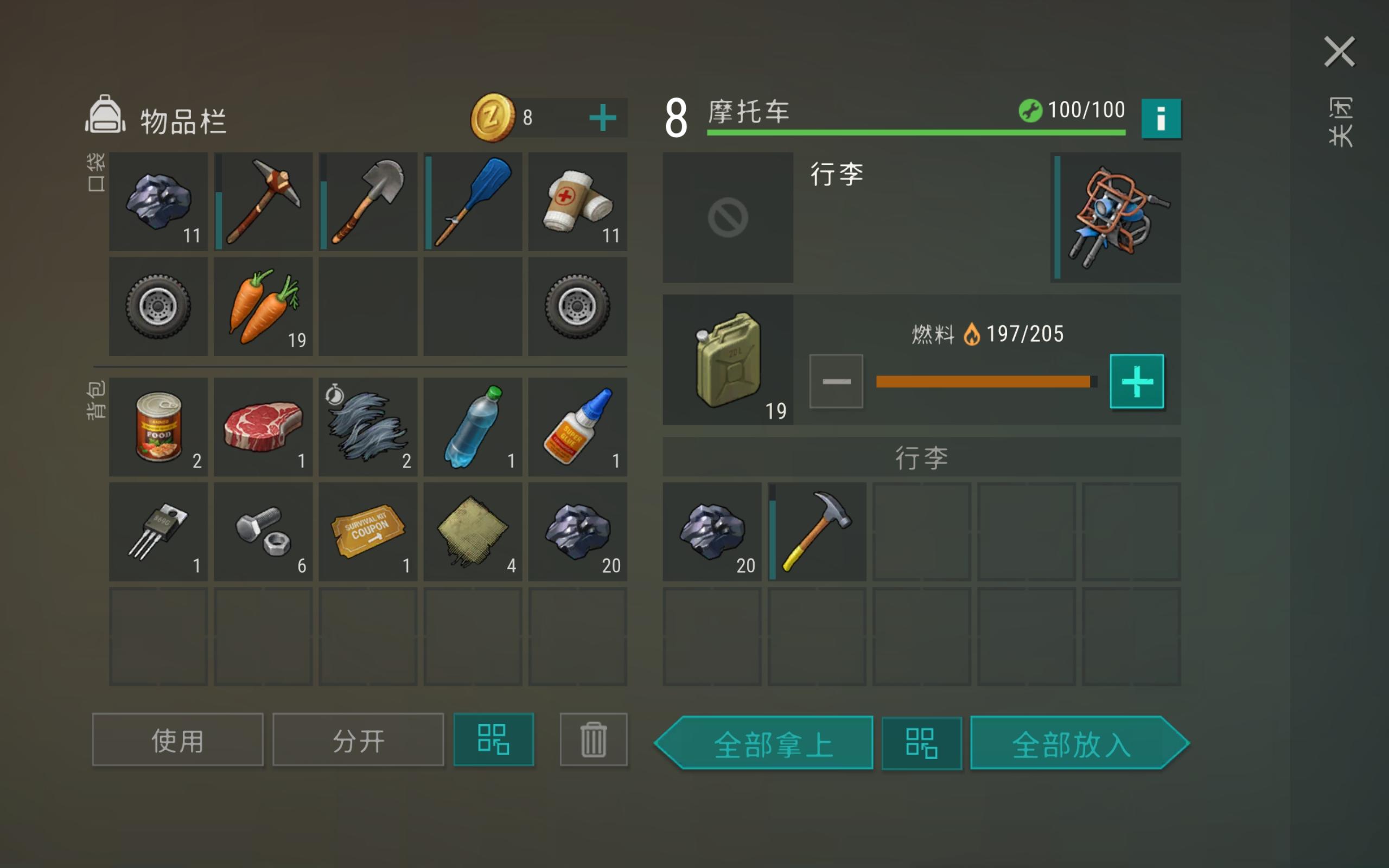
Task: Select the carrots stack of 19
Action: [x=264, y=306]
